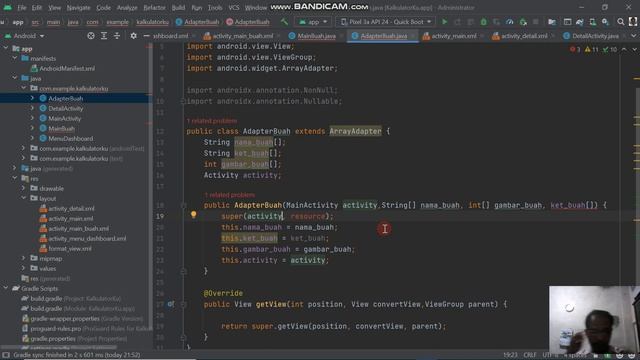Expand the values folder
Screen dimensions: 640x360
pyautogui.click(x=24, y=268)
